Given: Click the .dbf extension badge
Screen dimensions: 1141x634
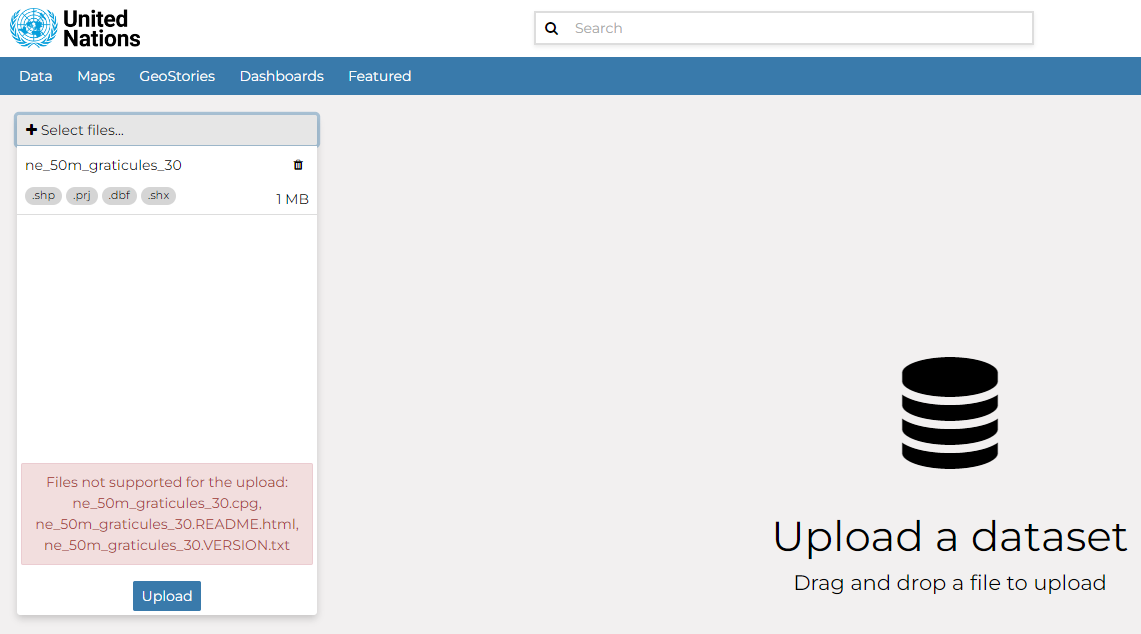Looking at the screenshot, I should pos(119,196).
